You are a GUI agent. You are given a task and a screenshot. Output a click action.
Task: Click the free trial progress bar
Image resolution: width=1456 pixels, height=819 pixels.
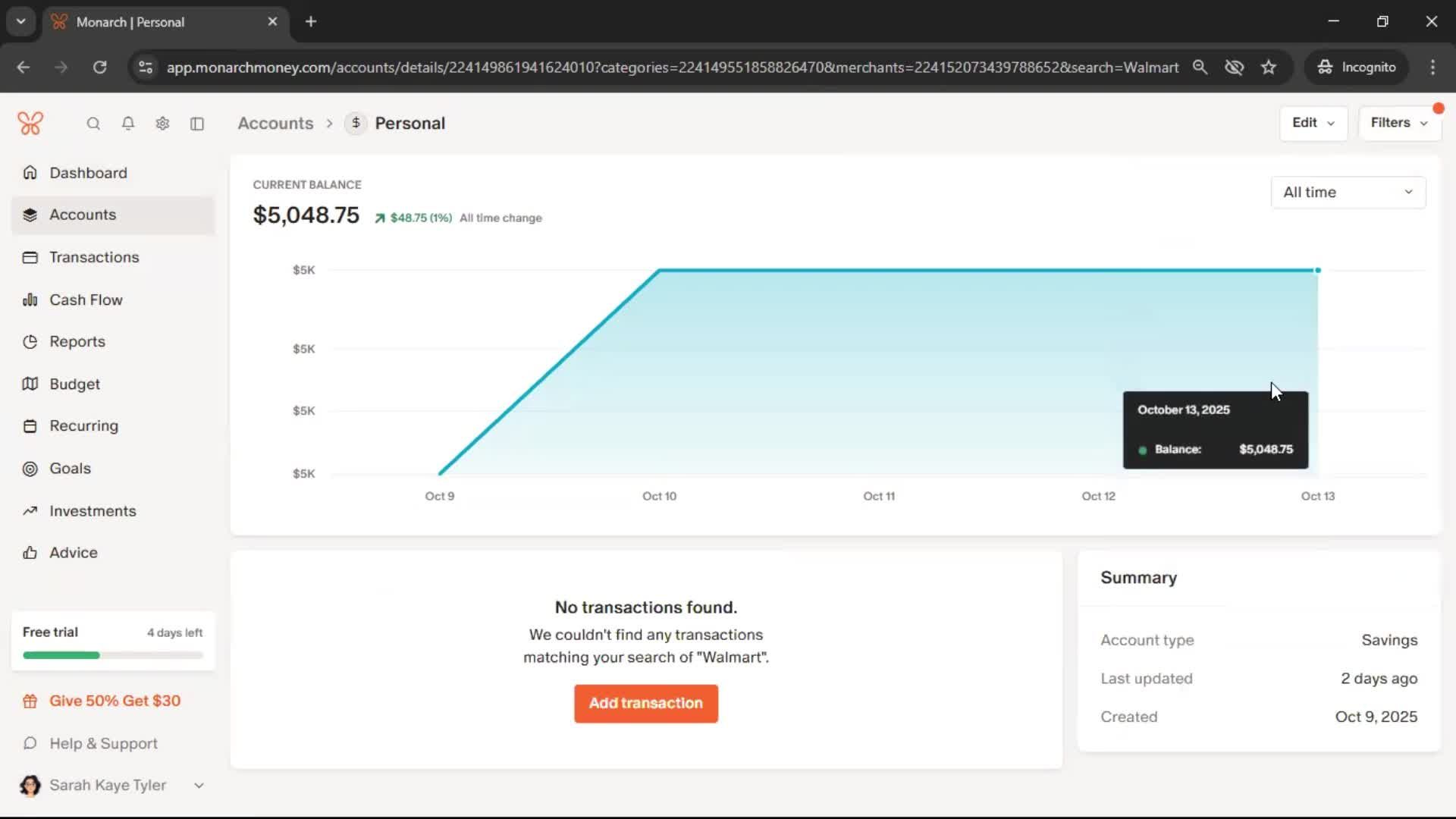click(x=112, y=655)
